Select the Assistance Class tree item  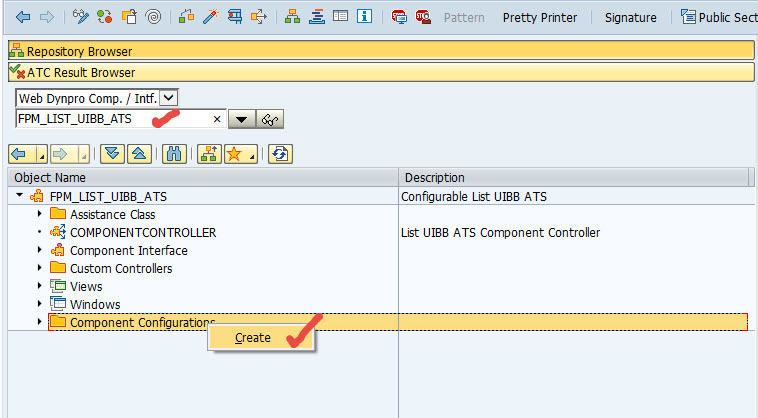113,214
